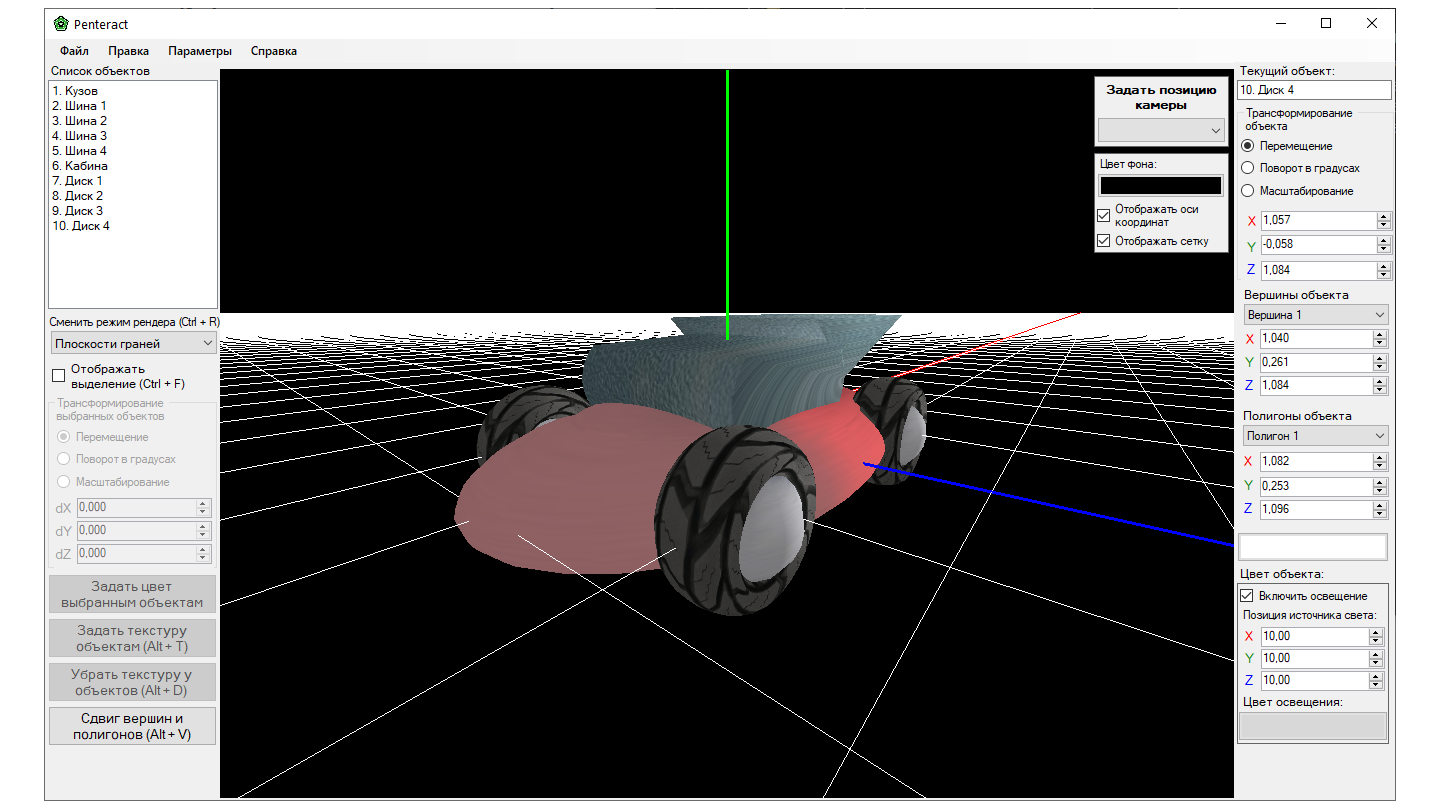This screenshot has width=1440, height=810.
Task: Click the black background color swatch
Action: point(1161,185)
